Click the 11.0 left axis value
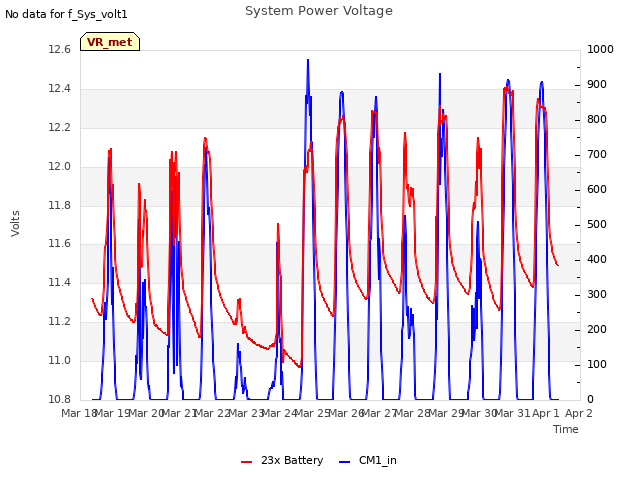The width and height of the screenshot is (640, 480). pyautogui.click(x=60, y=361)
